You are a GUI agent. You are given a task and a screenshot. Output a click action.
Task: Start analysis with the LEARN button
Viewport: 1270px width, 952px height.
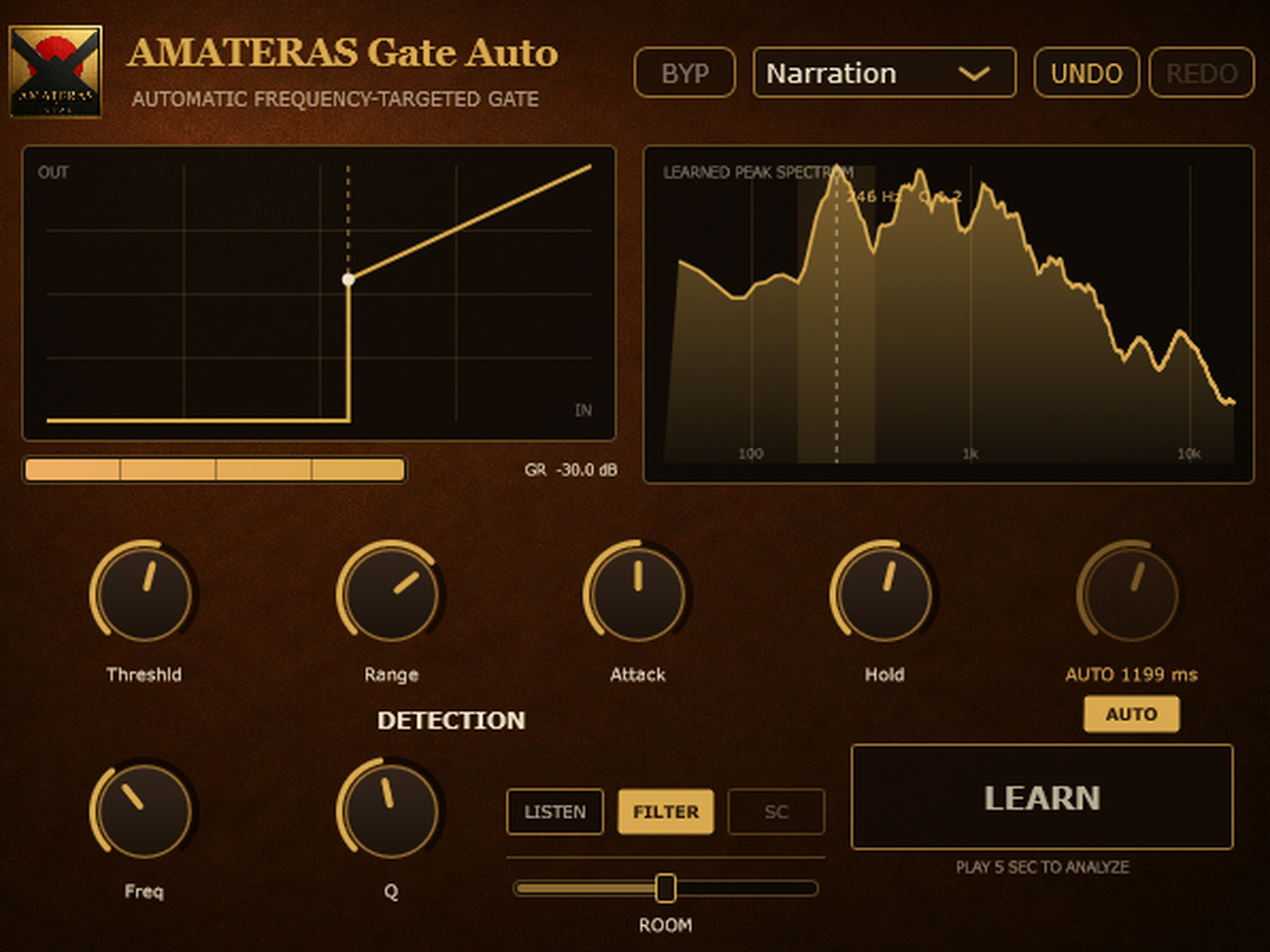pos(1042,797)
